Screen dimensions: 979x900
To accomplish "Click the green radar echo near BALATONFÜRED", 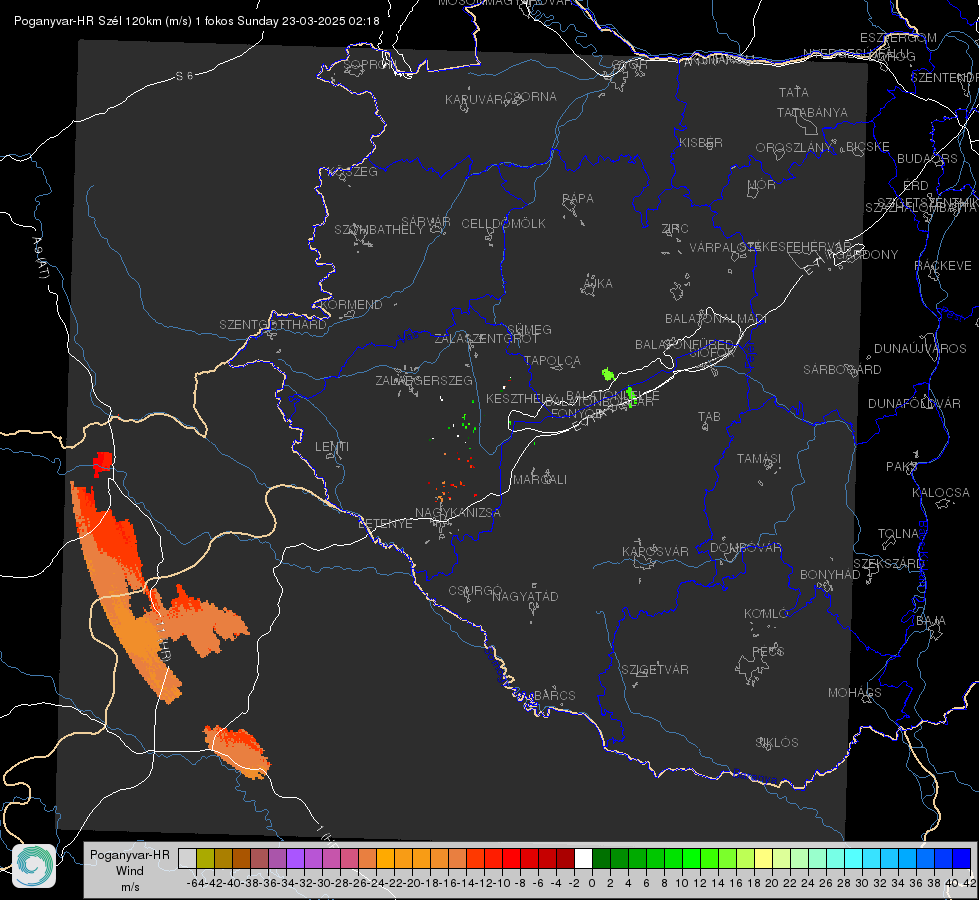I will [608, 375].
